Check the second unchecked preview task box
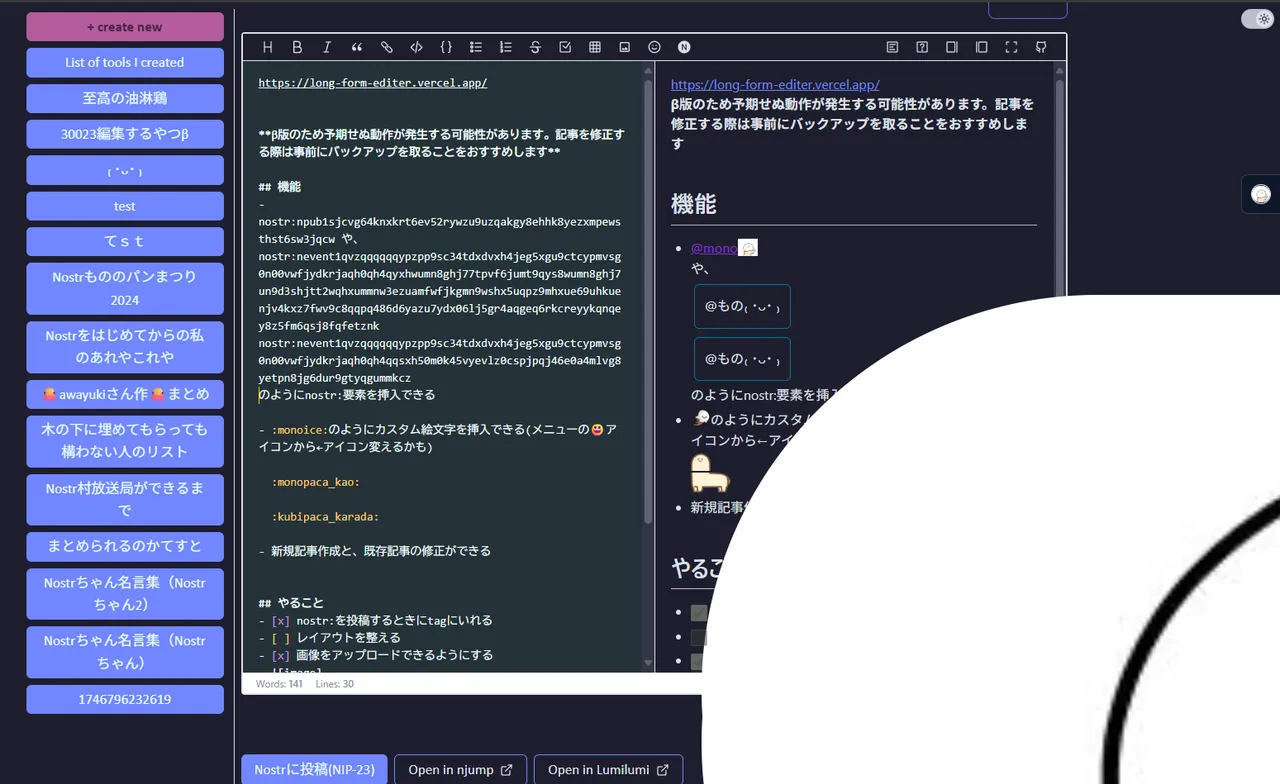1280x784 pixels. [698, 637]
